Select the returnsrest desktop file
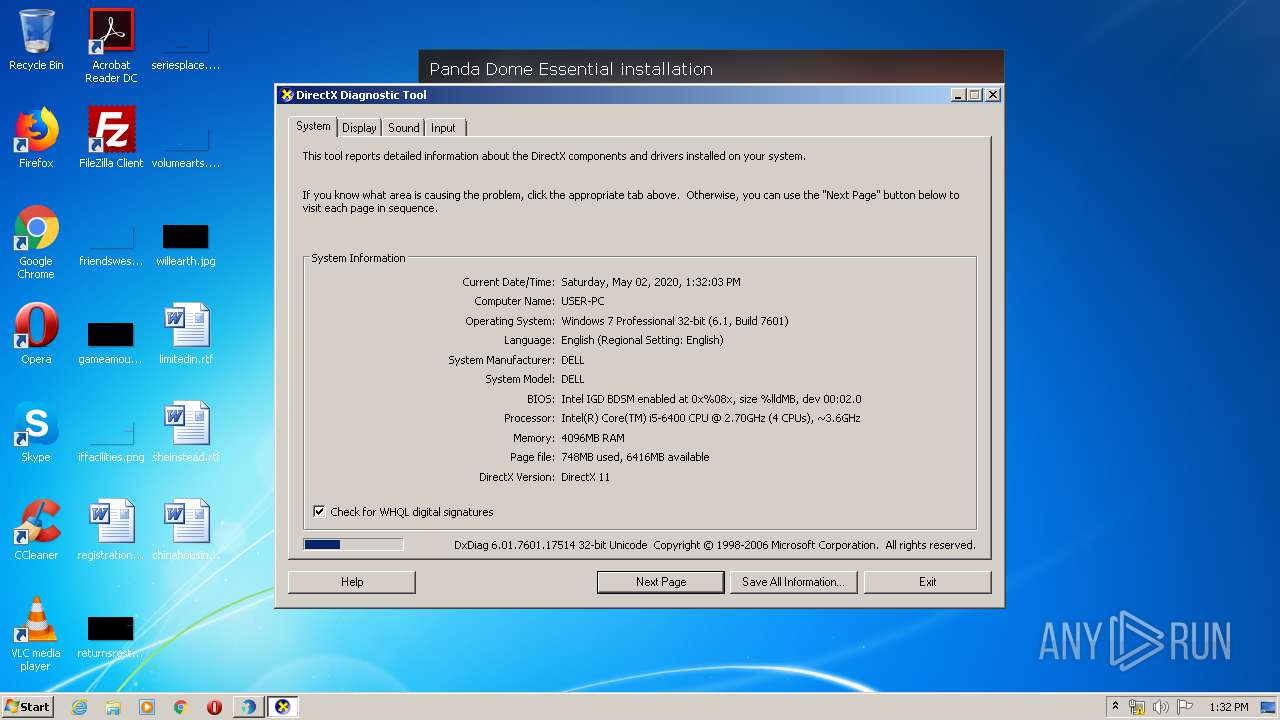 [x=111, y=636]
